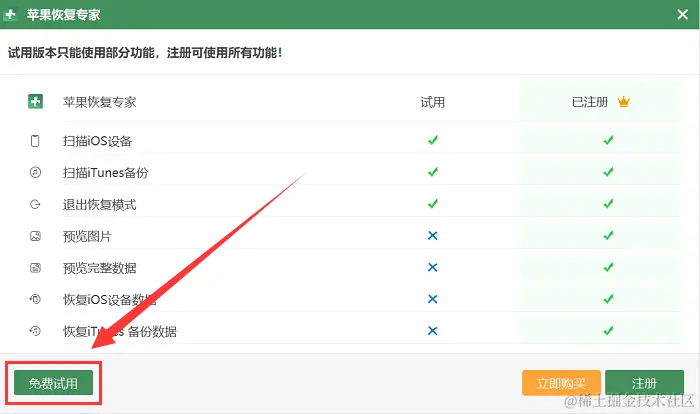This screenshot has width=700, height=414.
Task: Click the trial blue X for 恢复iOS设备数据
Action: [432, 299]
